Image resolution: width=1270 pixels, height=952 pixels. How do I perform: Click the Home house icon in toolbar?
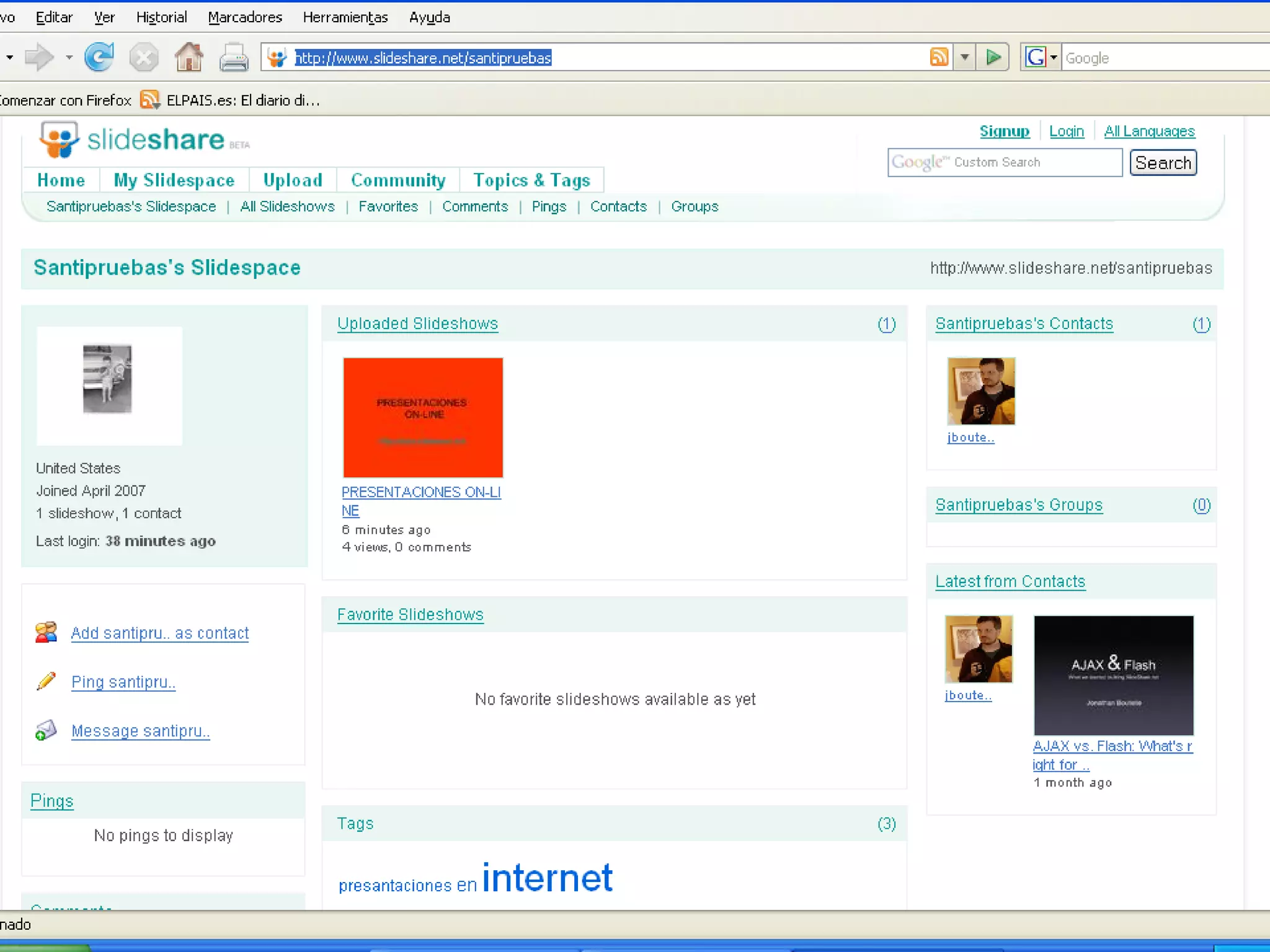(189, 58)
